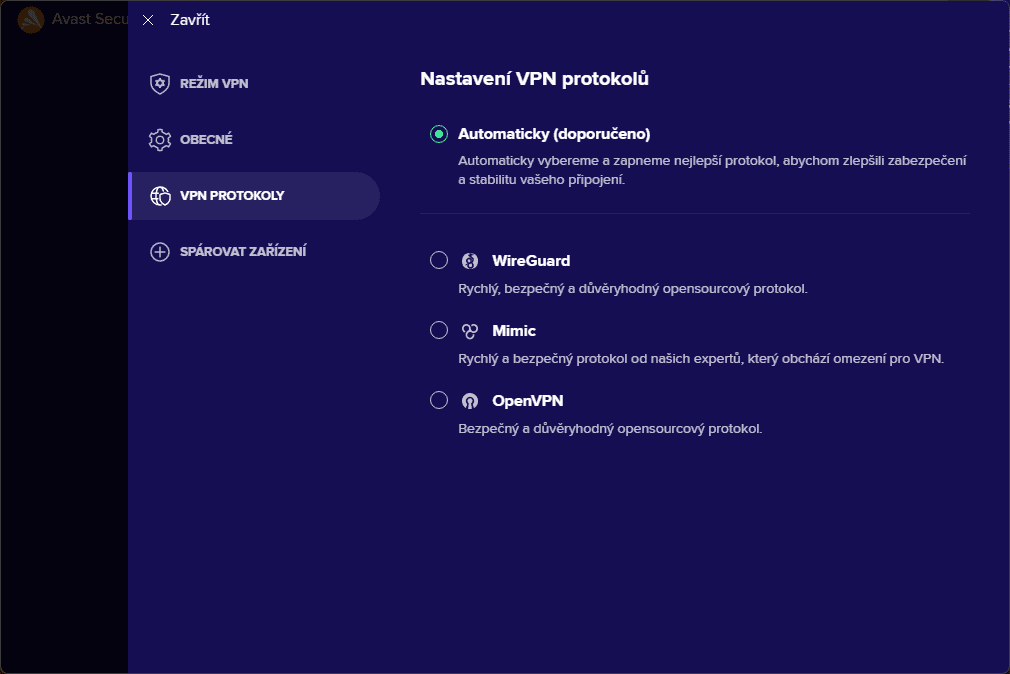This screenshot has height=674, width=1010.
Task: Click the Zavřít close label
Action: [x=190, y=20]
